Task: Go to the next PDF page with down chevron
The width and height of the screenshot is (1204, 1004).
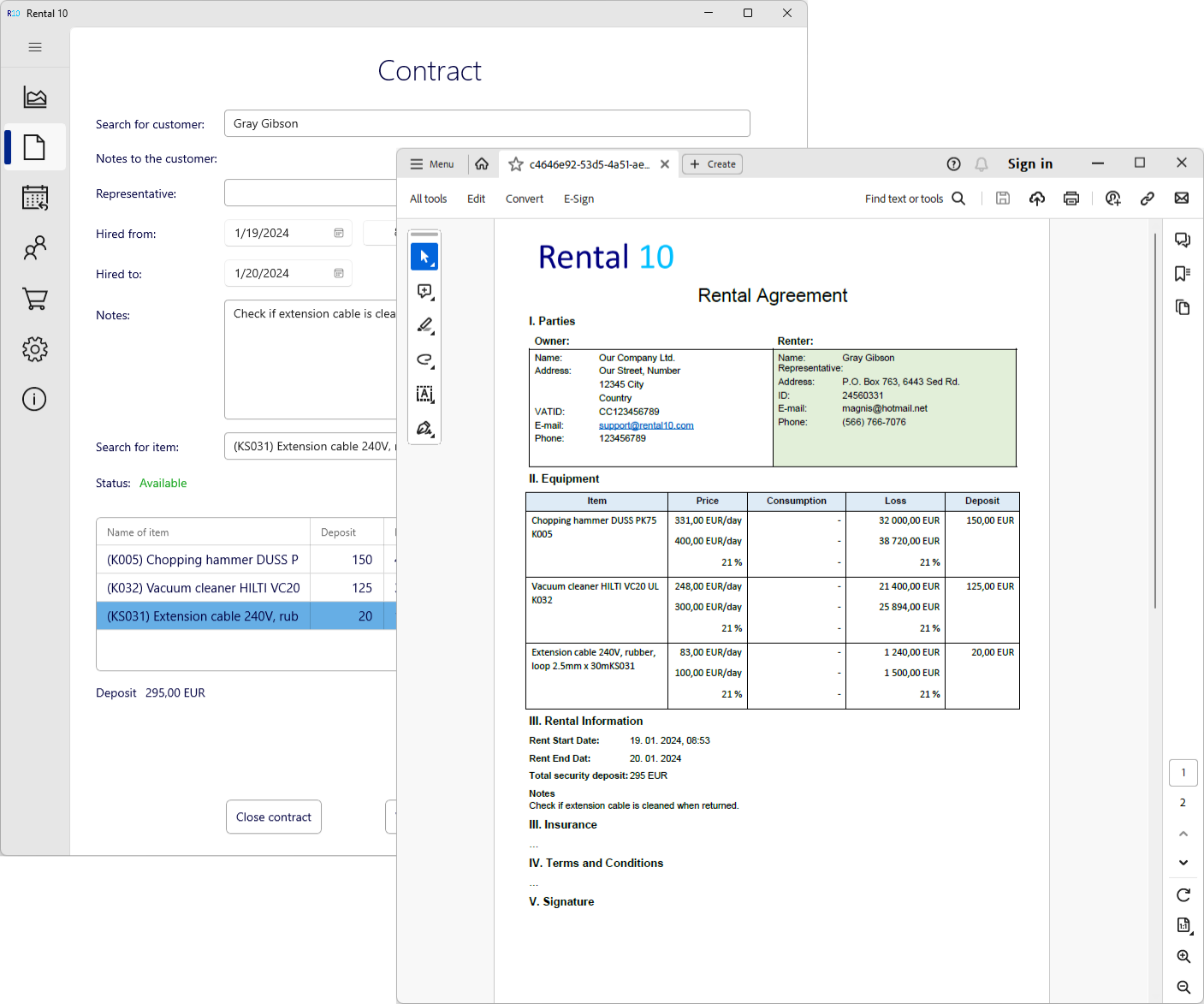Action: (x=1183, y=863)
